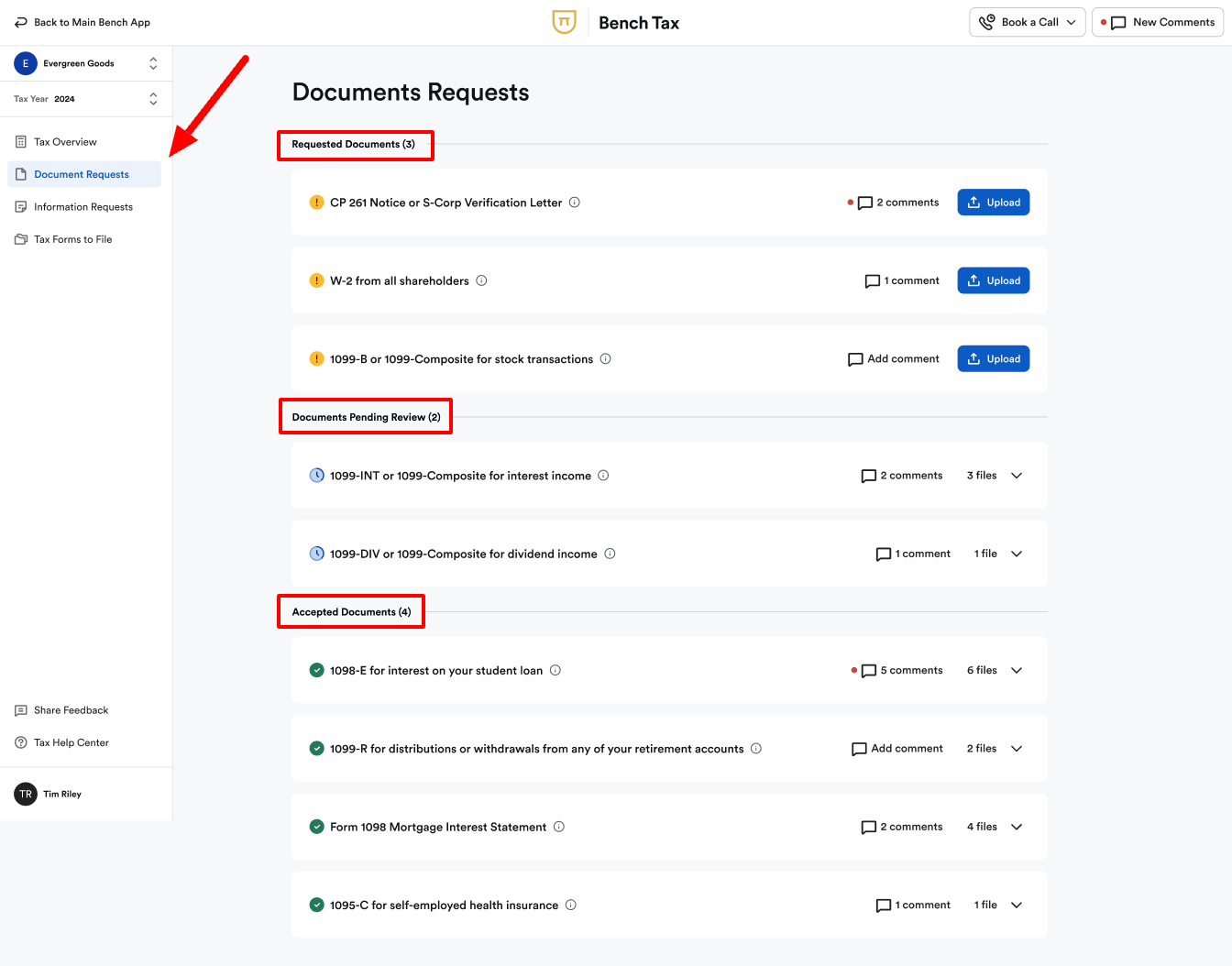Upload file for CP 261 Notice
Screen dimensions: 1232x966
[994, 203]
